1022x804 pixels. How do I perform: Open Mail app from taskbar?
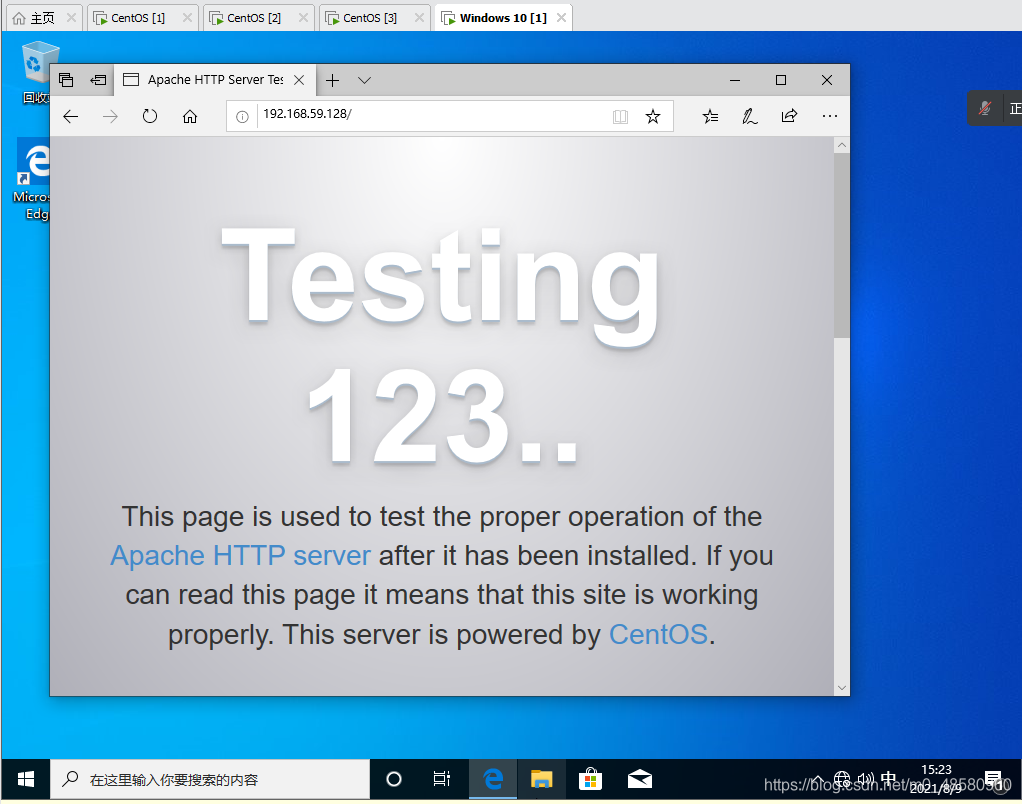pos(639,779)
